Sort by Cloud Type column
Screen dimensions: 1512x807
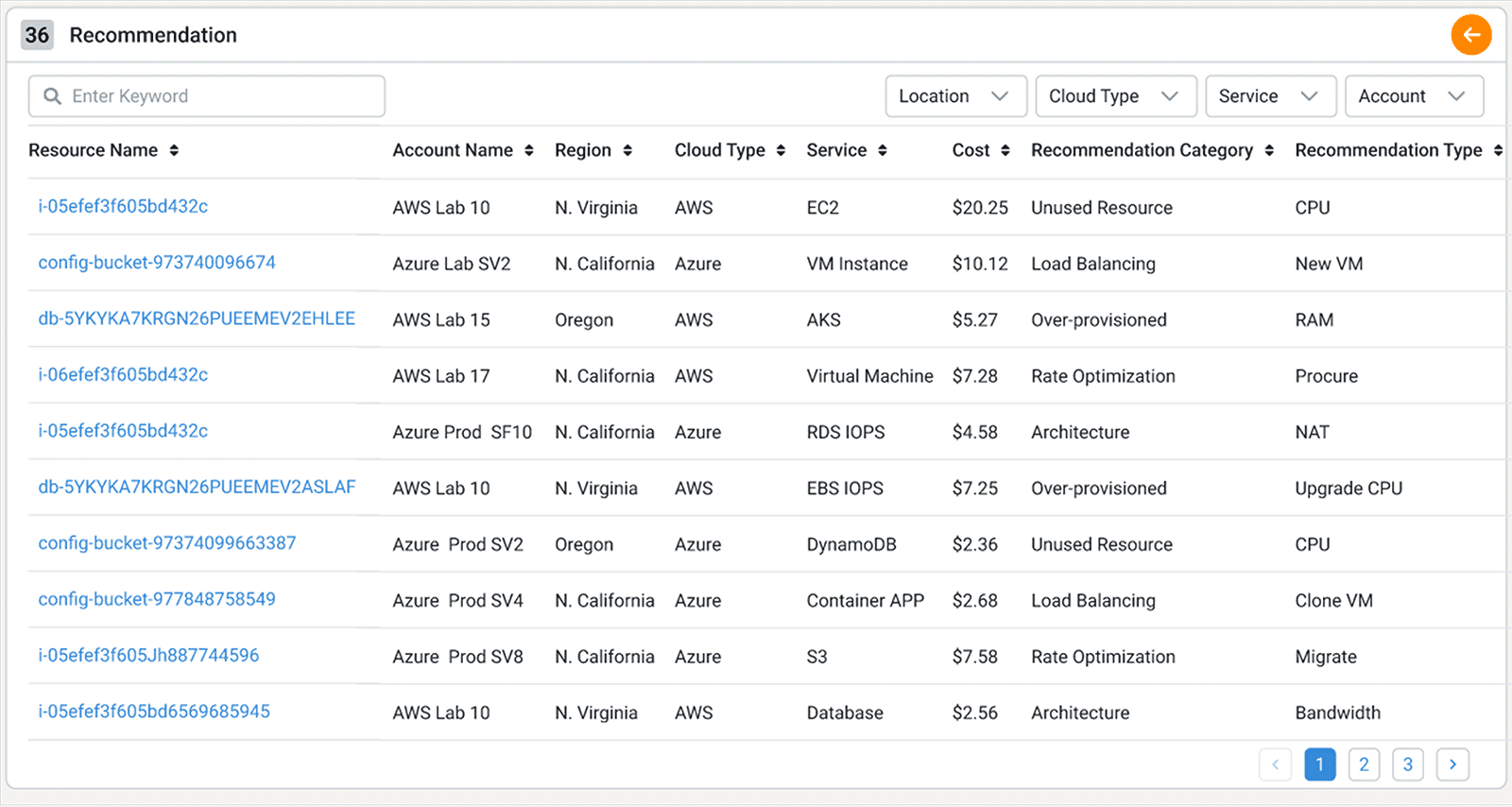click(781, 150)
